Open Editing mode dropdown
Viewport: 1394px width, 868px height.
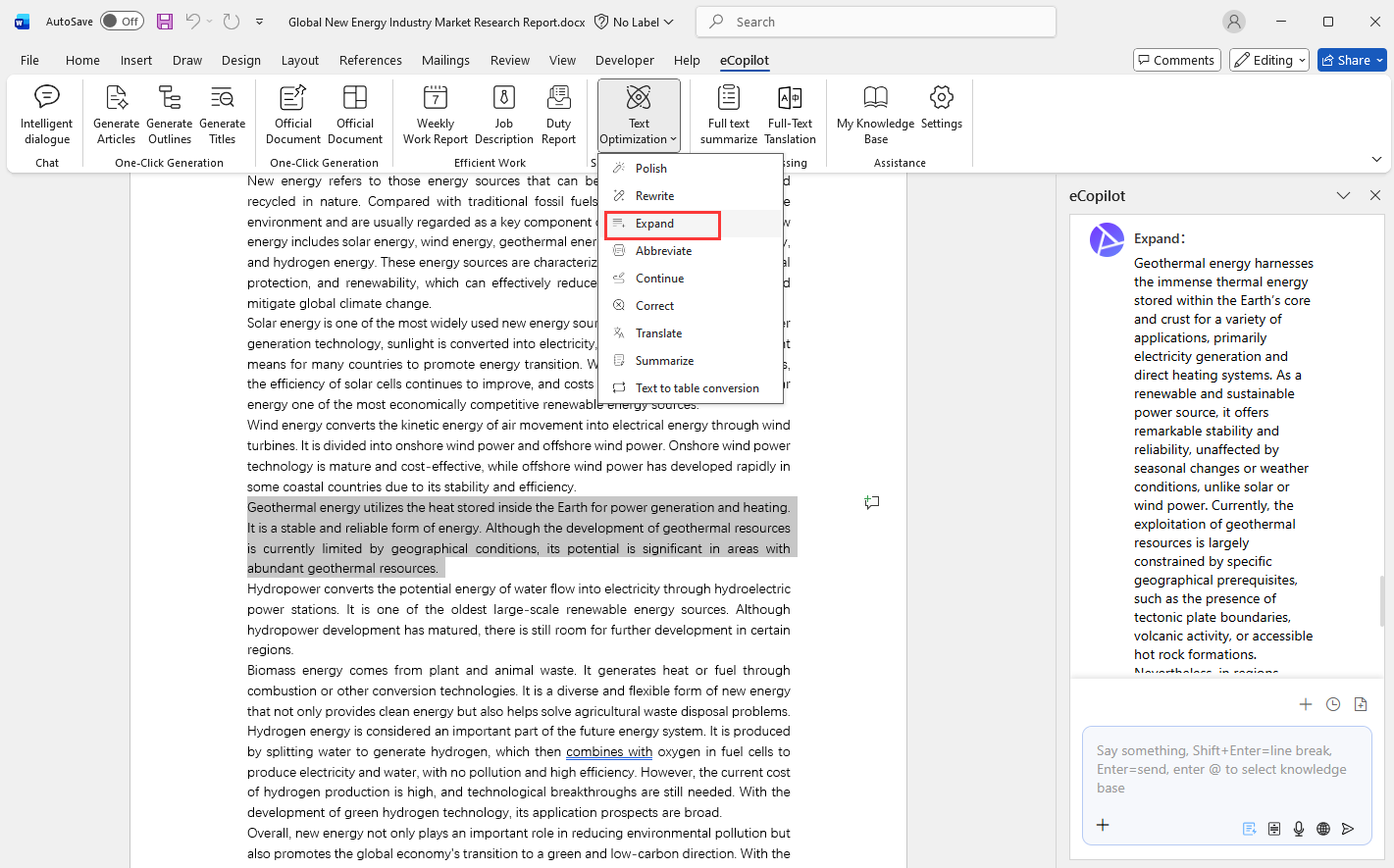[1269, 60]
